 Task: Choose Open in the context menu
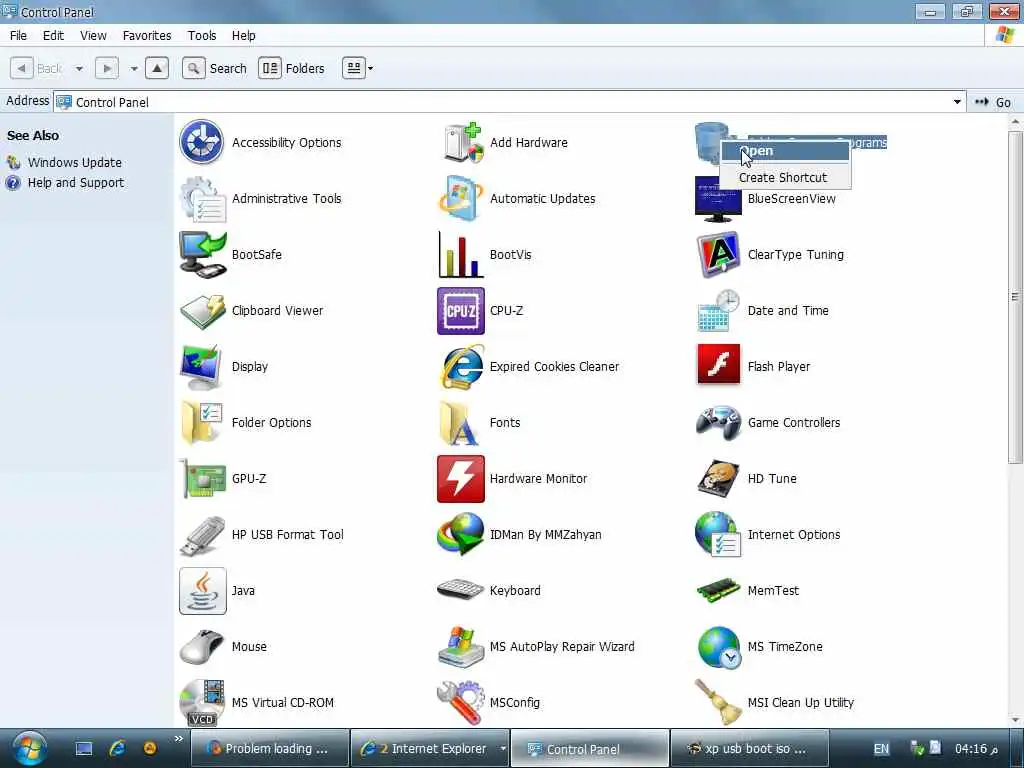tap(785, 151)
